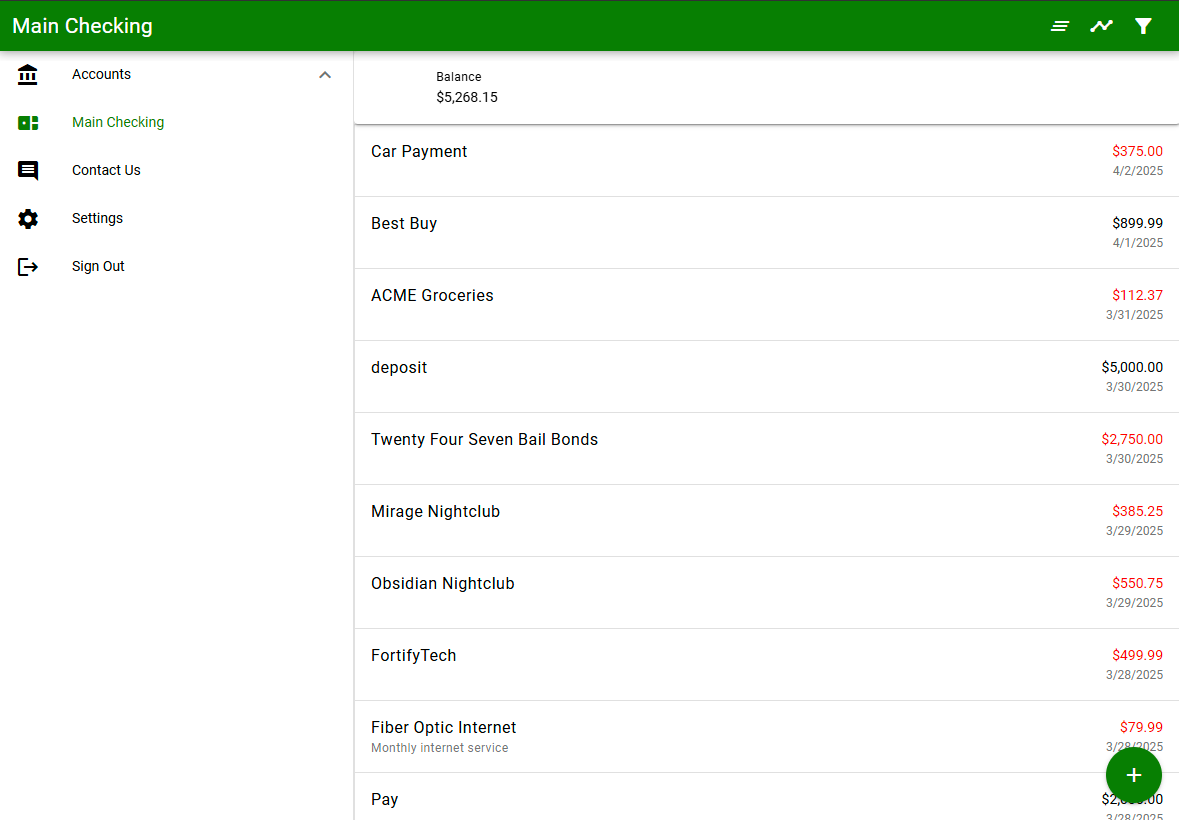View the ACME Groceries transaction details
Viewport: 1179px width, 820px height.
700,304
